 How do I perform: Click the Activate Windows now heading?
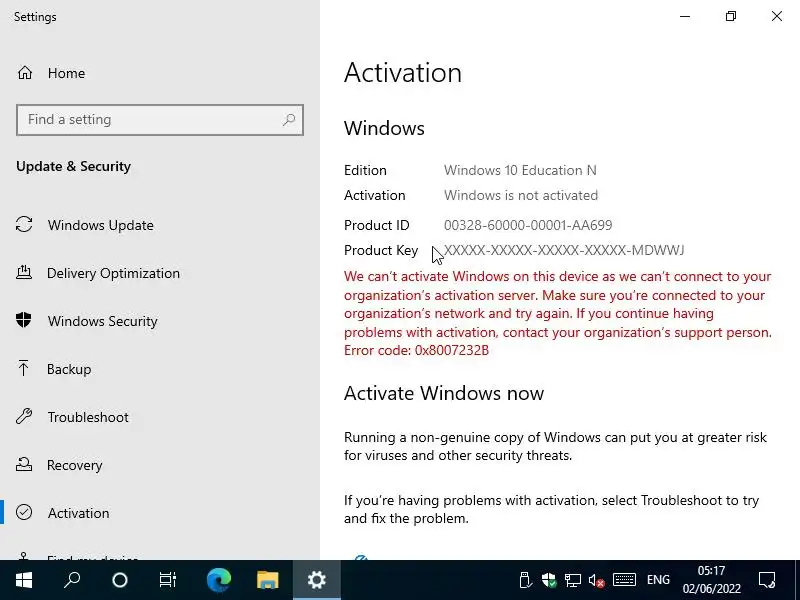(x=444, y=393)
